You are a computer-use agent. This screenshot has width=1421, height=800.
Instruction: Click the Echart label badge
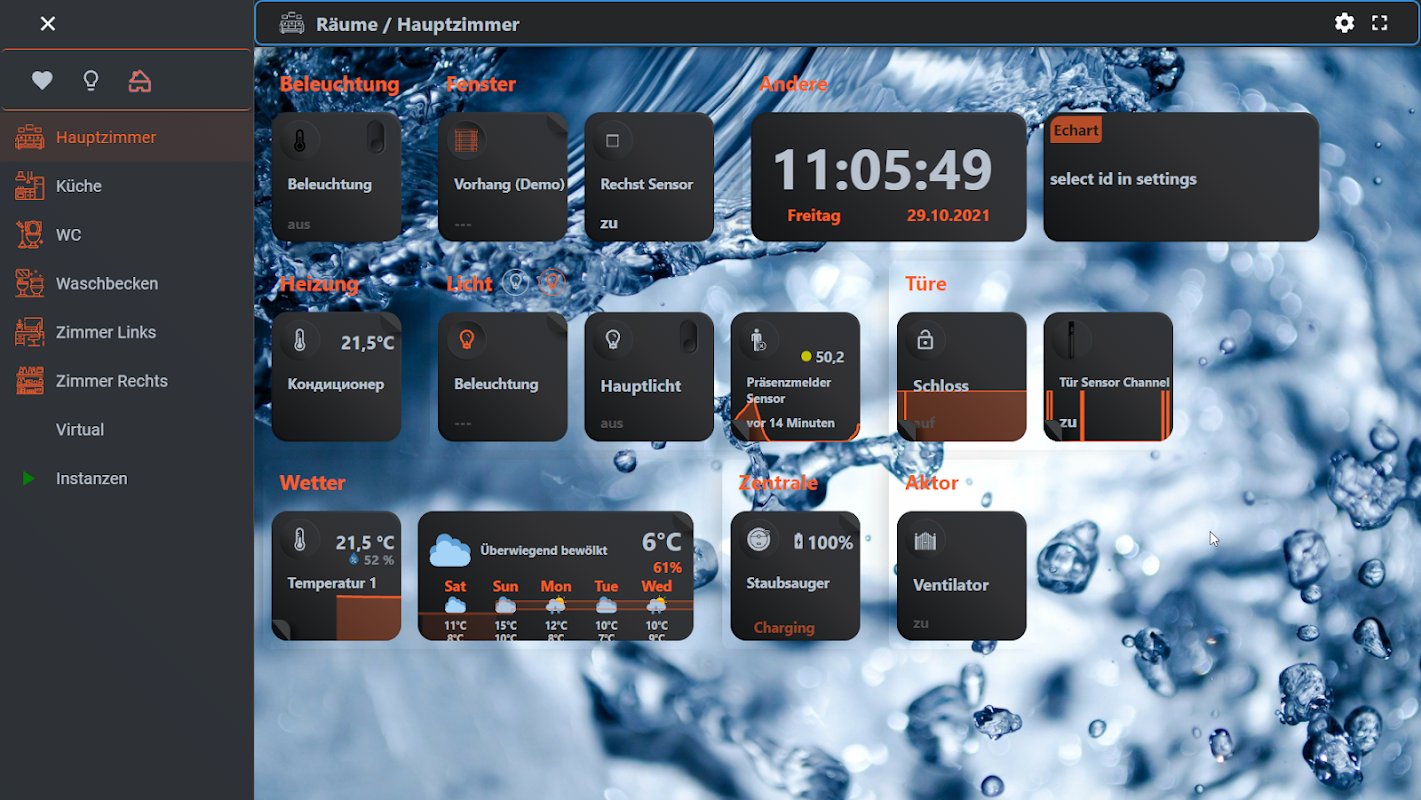1076,131
